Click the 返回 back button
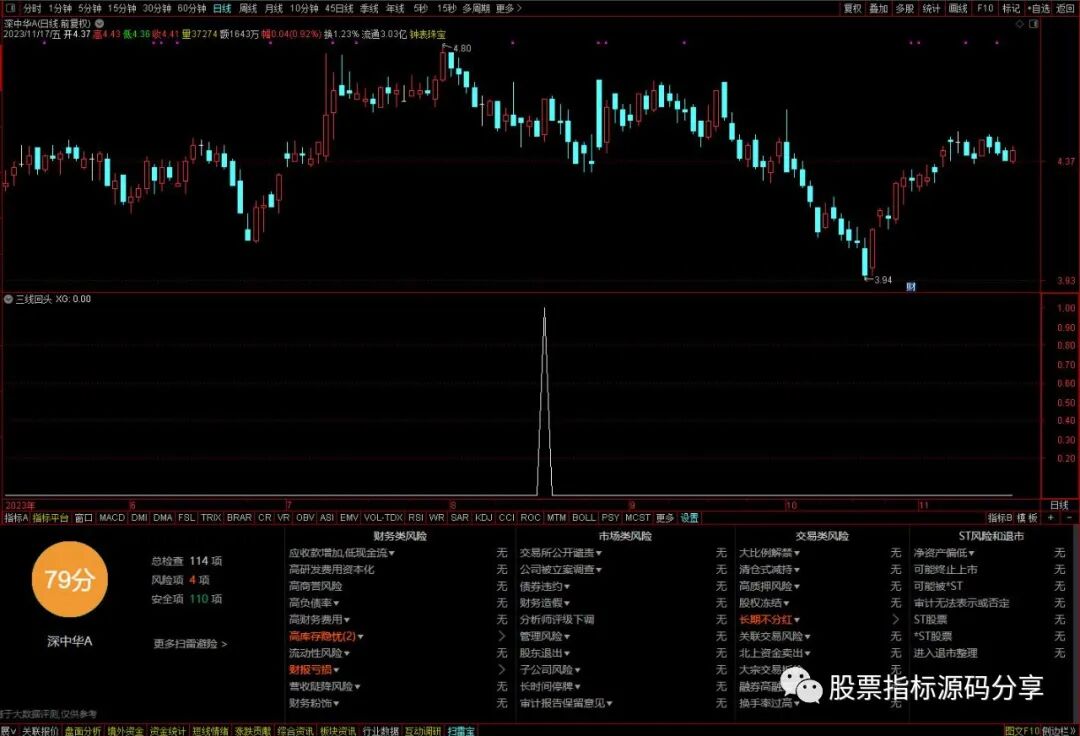Screen dimensions: 1080x736 1065,8
